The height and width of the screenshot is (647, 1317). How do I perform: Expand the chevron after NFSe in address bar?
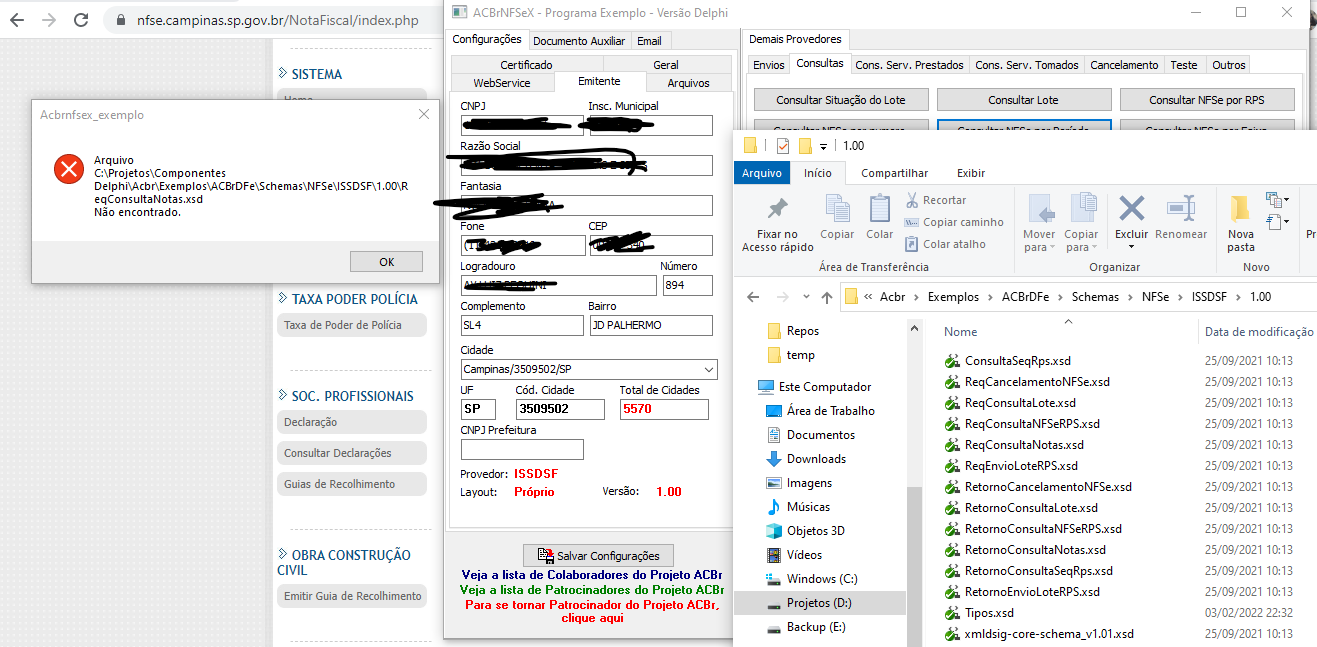click(1178, 297)
